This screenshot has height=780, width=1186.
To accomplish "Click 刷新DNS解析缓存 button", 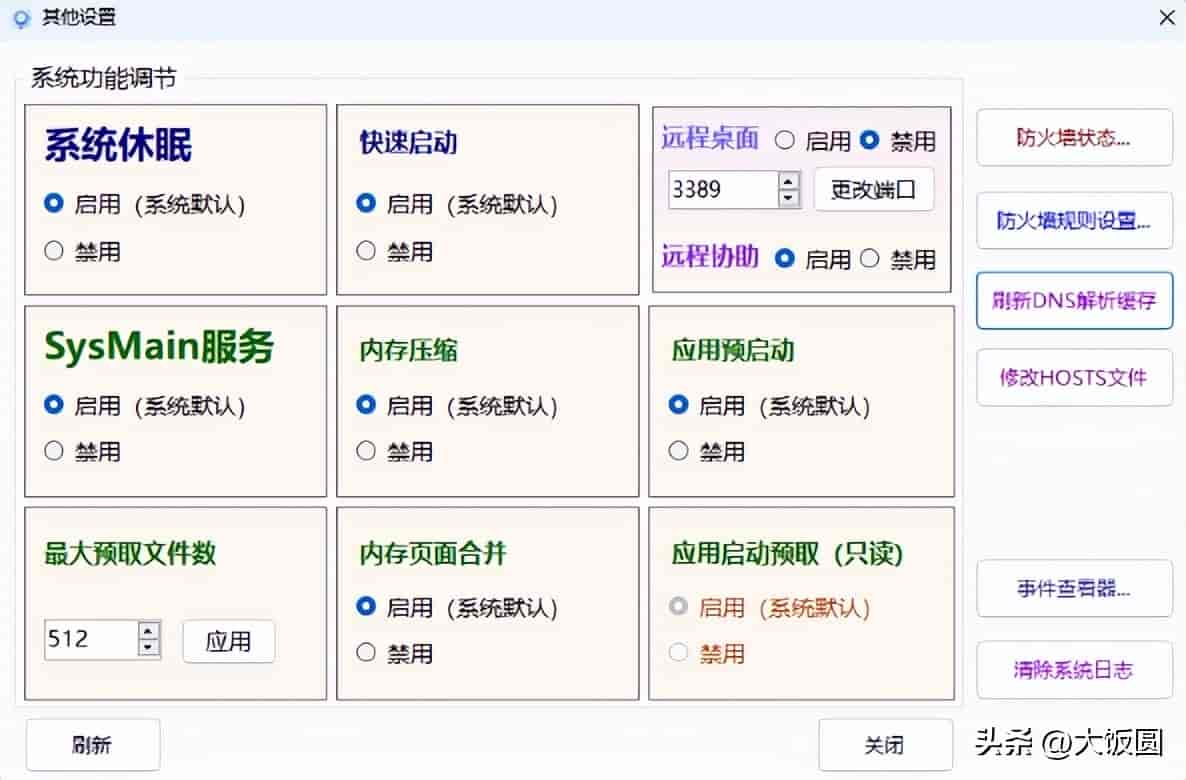I will coord(1074,300).
